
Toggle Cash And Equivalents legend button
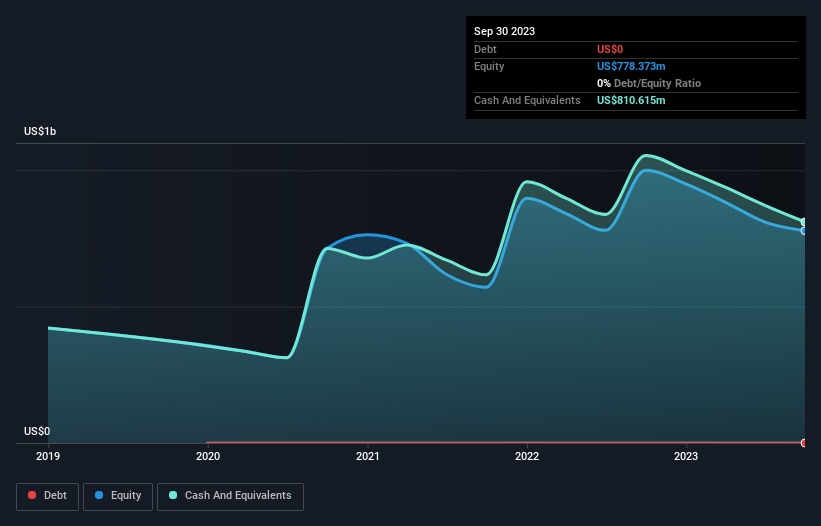point(230,496)
